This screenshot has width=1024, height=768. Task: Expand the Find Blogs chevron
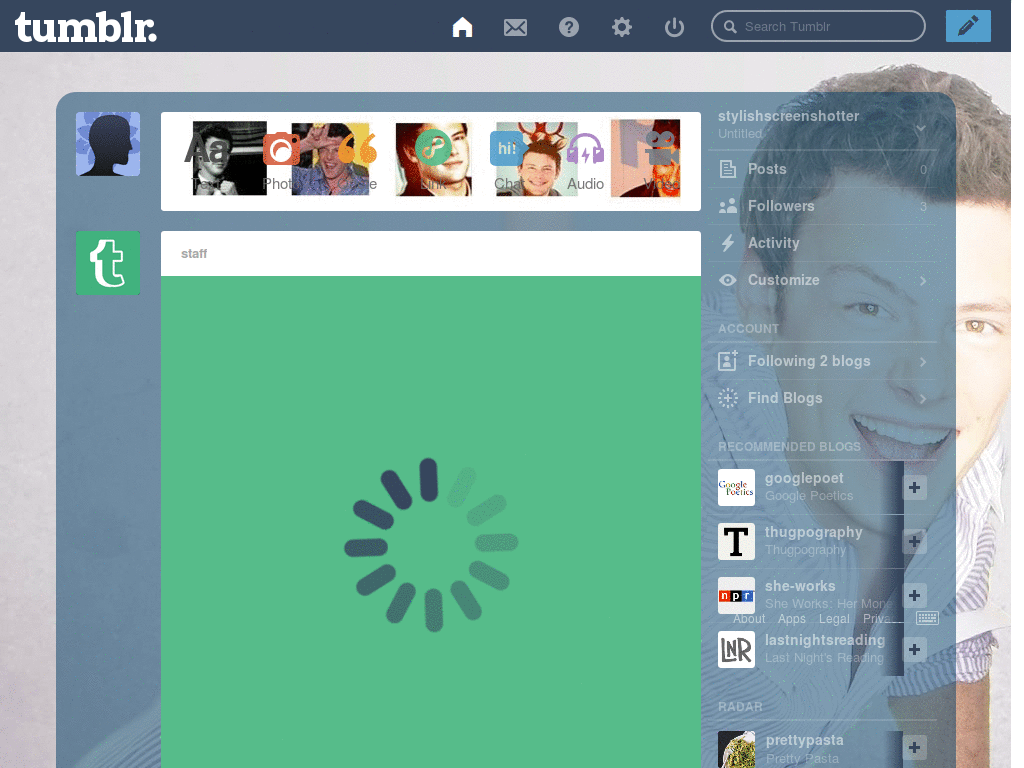[x=923, y=399]
